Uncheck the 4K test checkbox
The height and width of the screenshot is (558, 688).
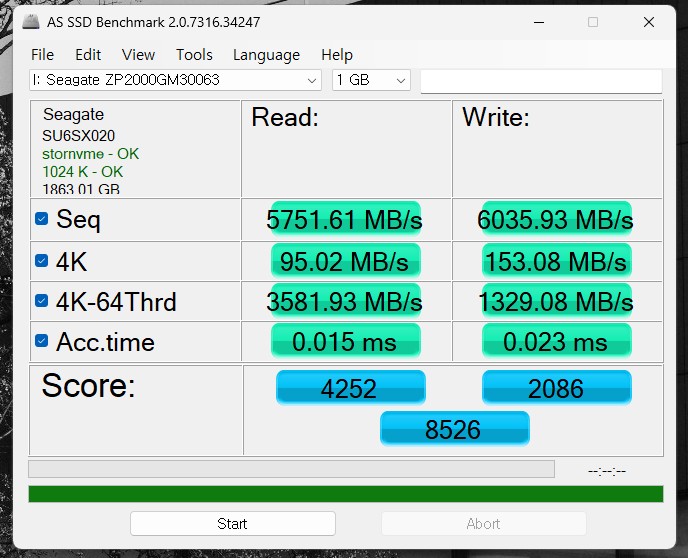click(41, 261)
